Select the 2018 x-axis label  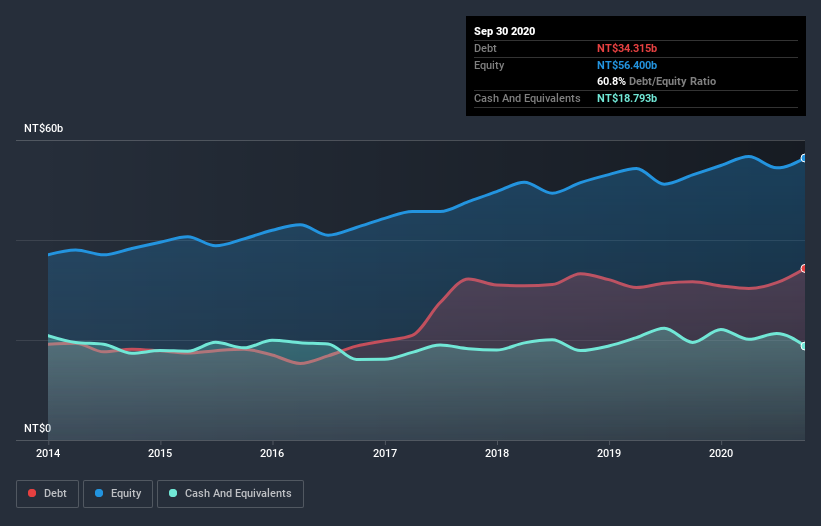point(497,453)
